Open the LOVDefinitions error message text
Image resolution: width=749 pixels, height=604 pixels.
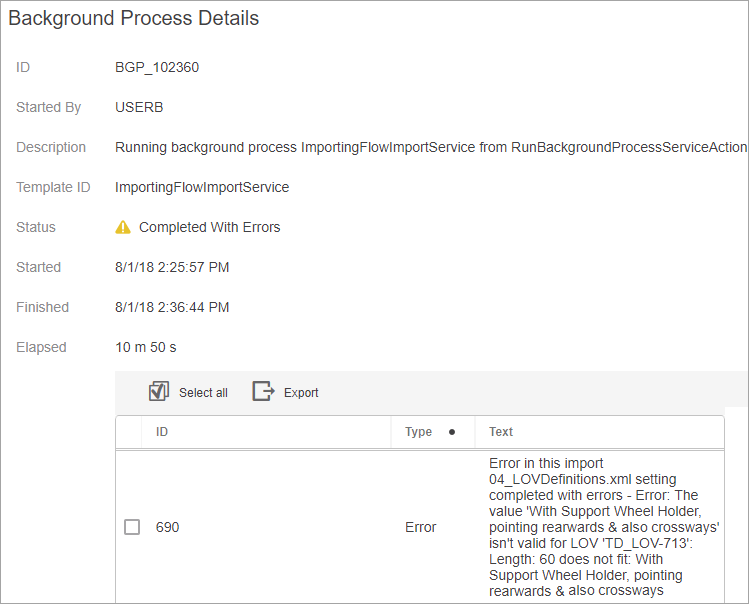(x=604, y=527)
